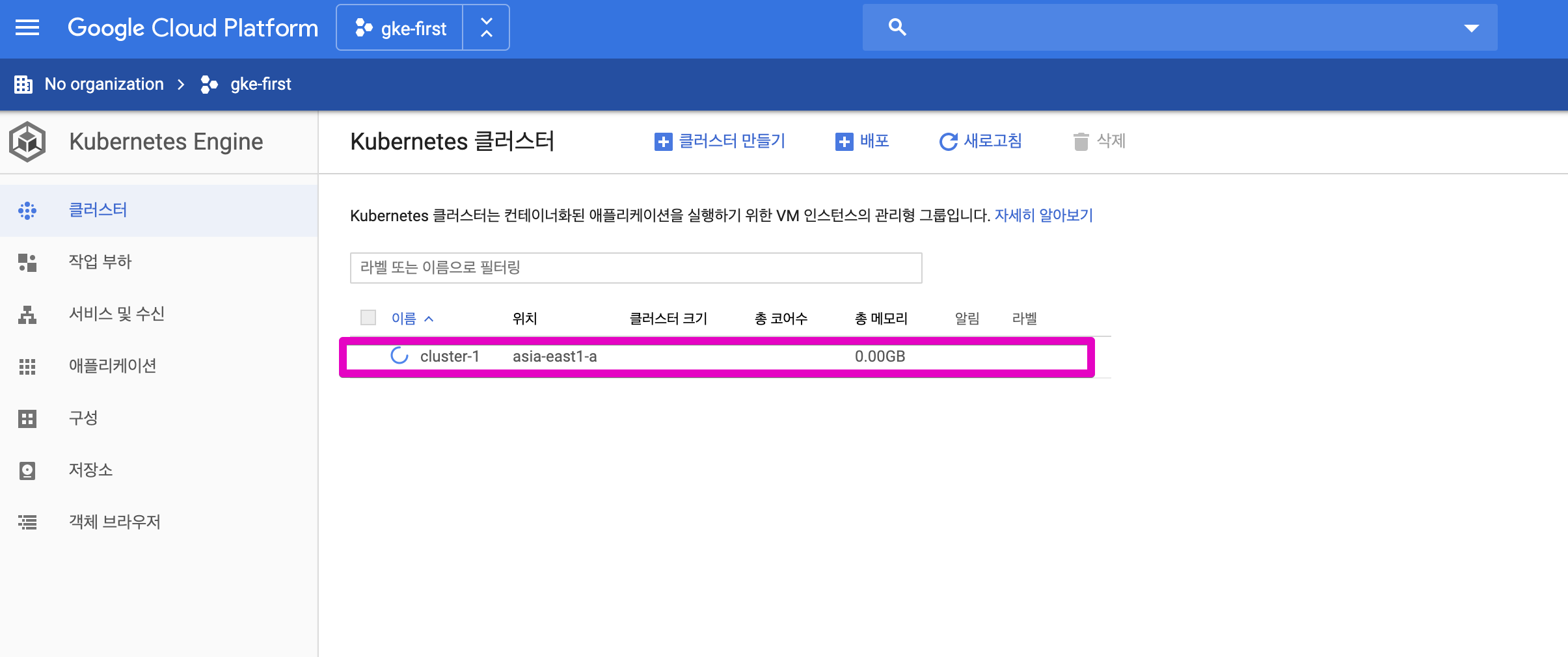This screenshot has height=657, width=1568.
Task: Click the search magnifier icon
Action: [897, 27]
